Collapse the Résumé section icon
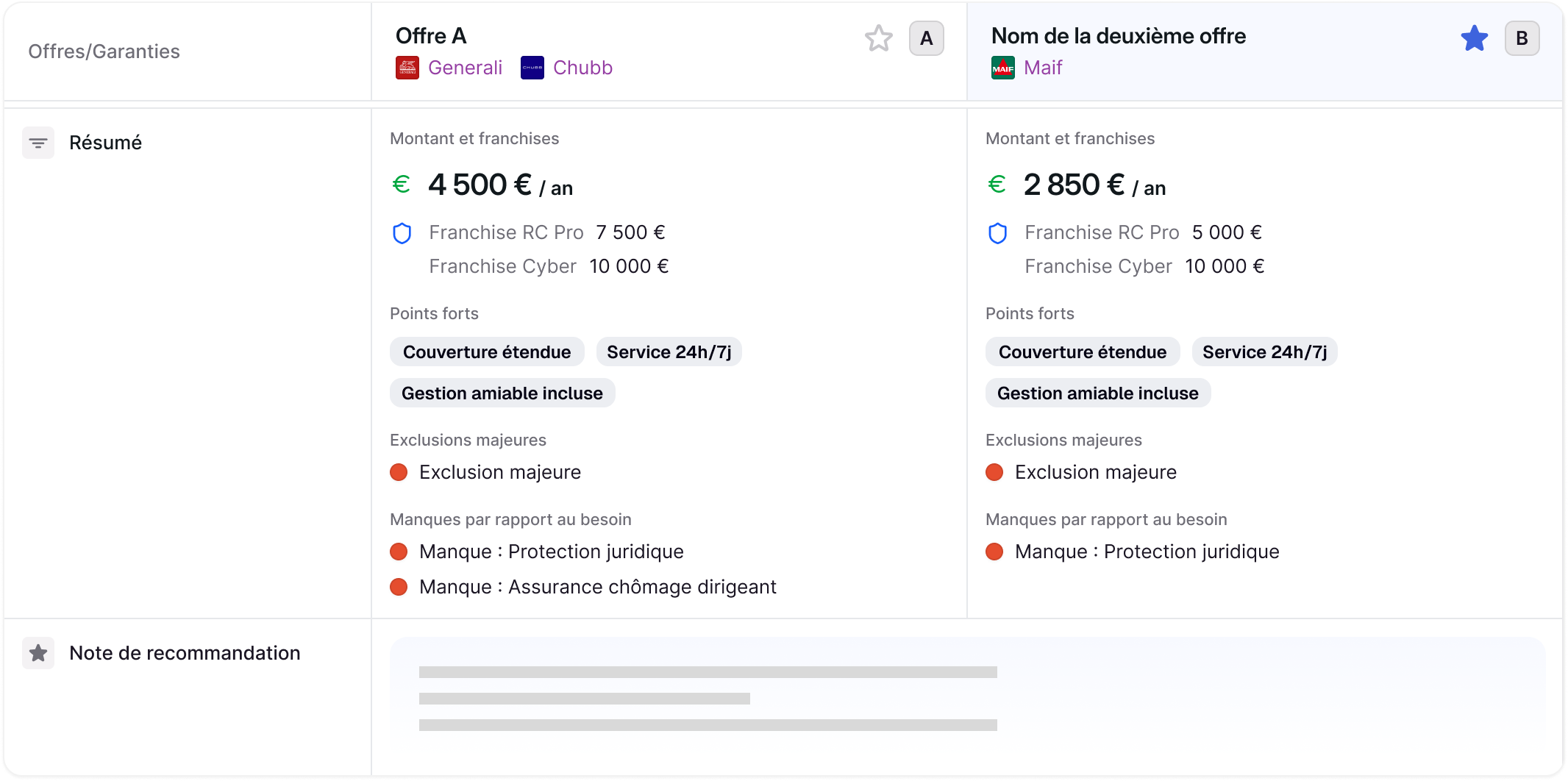1568x781 pixels. 38,143
